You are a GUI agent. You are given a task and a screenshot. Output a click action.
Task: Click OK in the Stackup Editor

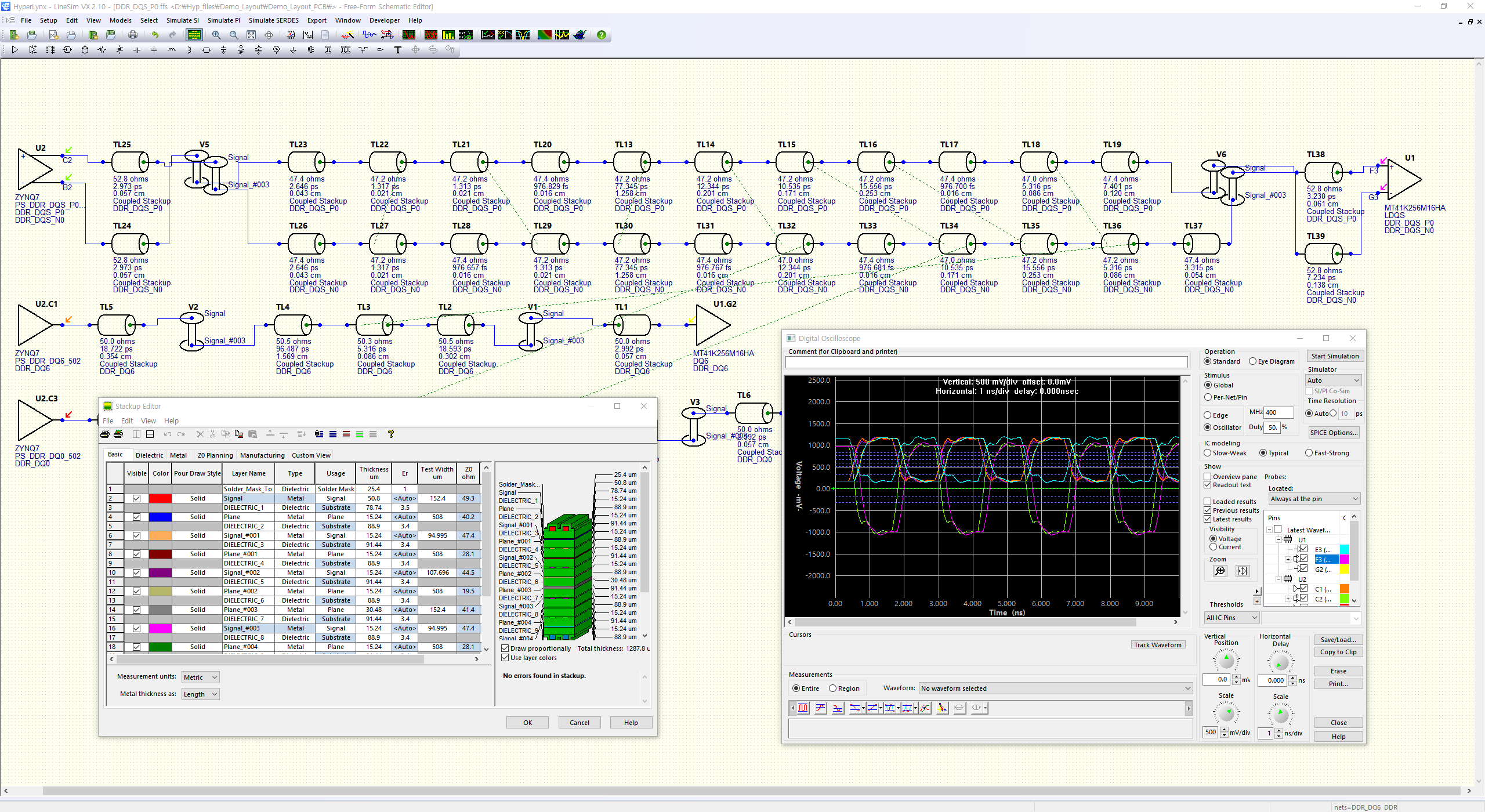(x=527, y=723)
